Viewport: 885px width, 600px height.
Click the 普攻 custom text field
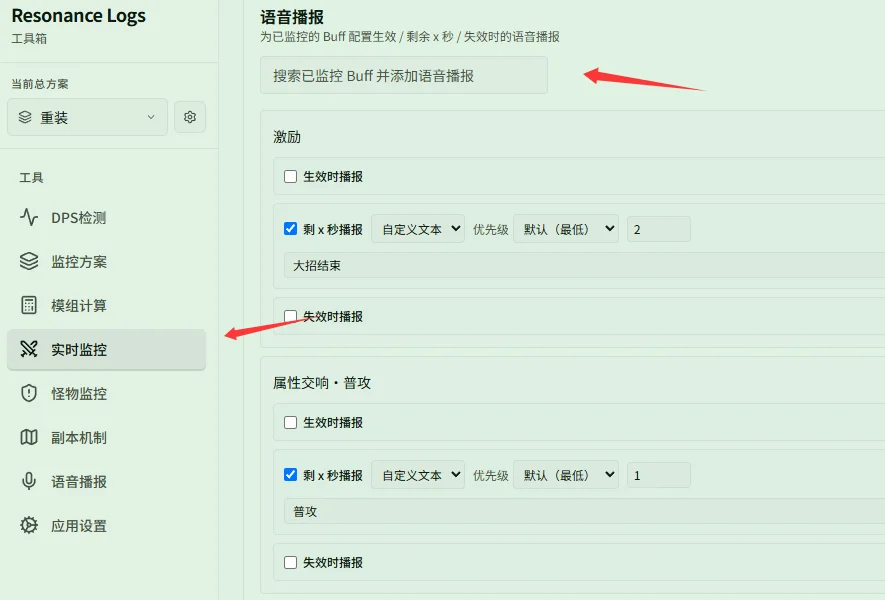pyautogui.click(x=584, y=511)
